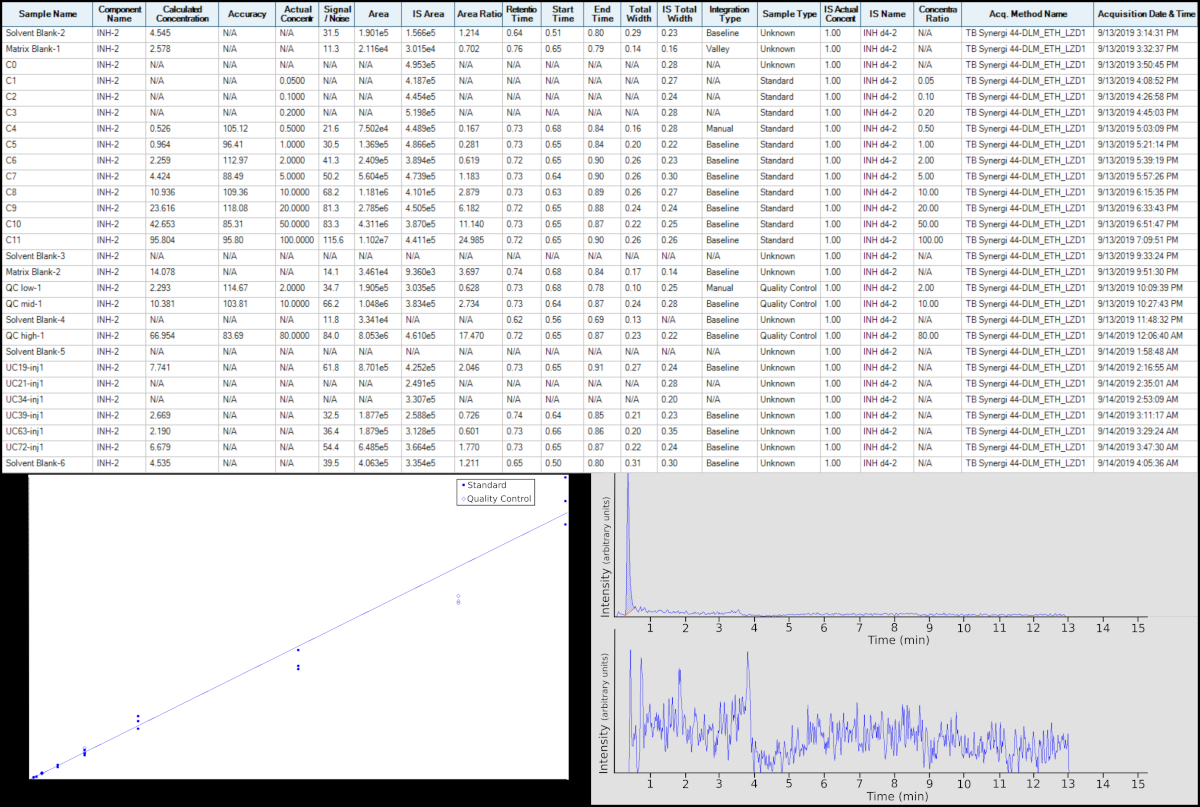Select the Valley integration type cell
Screen dimensions: 1200x807
coord(718,48)
